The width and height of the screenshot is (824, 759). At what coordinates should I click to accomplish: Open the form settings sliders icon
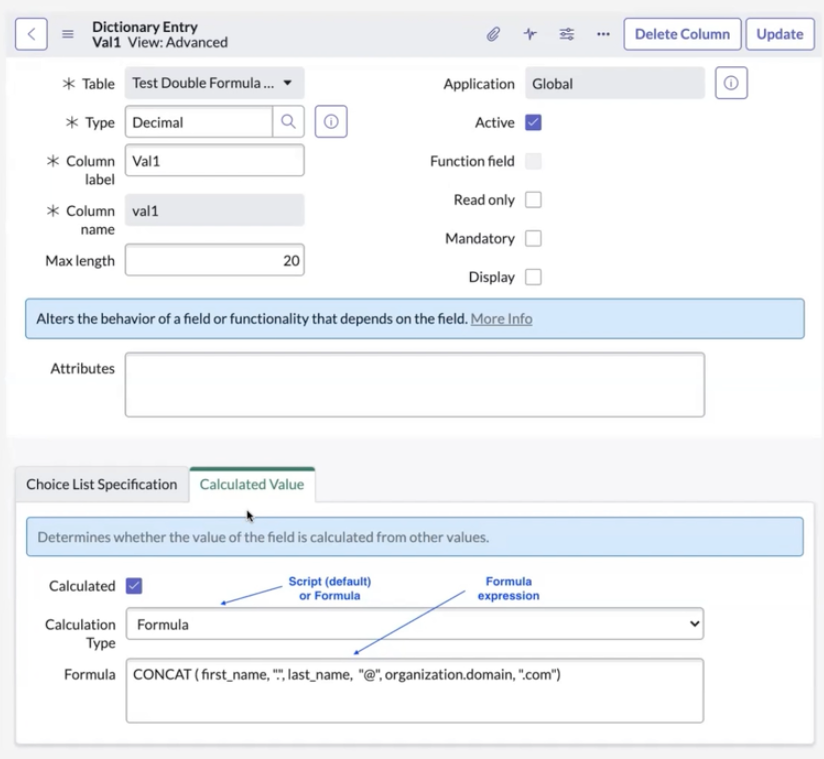click(x=566, y=33)
